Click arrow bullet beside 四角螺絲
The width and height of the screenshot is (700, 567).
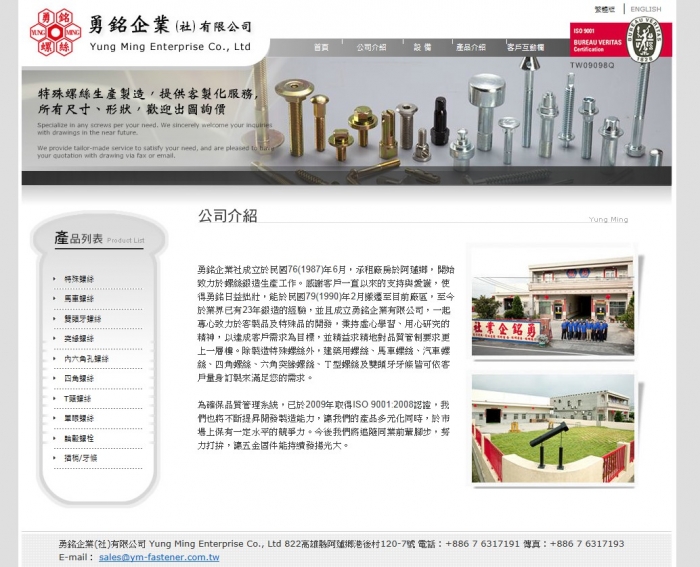coord(54,378)
